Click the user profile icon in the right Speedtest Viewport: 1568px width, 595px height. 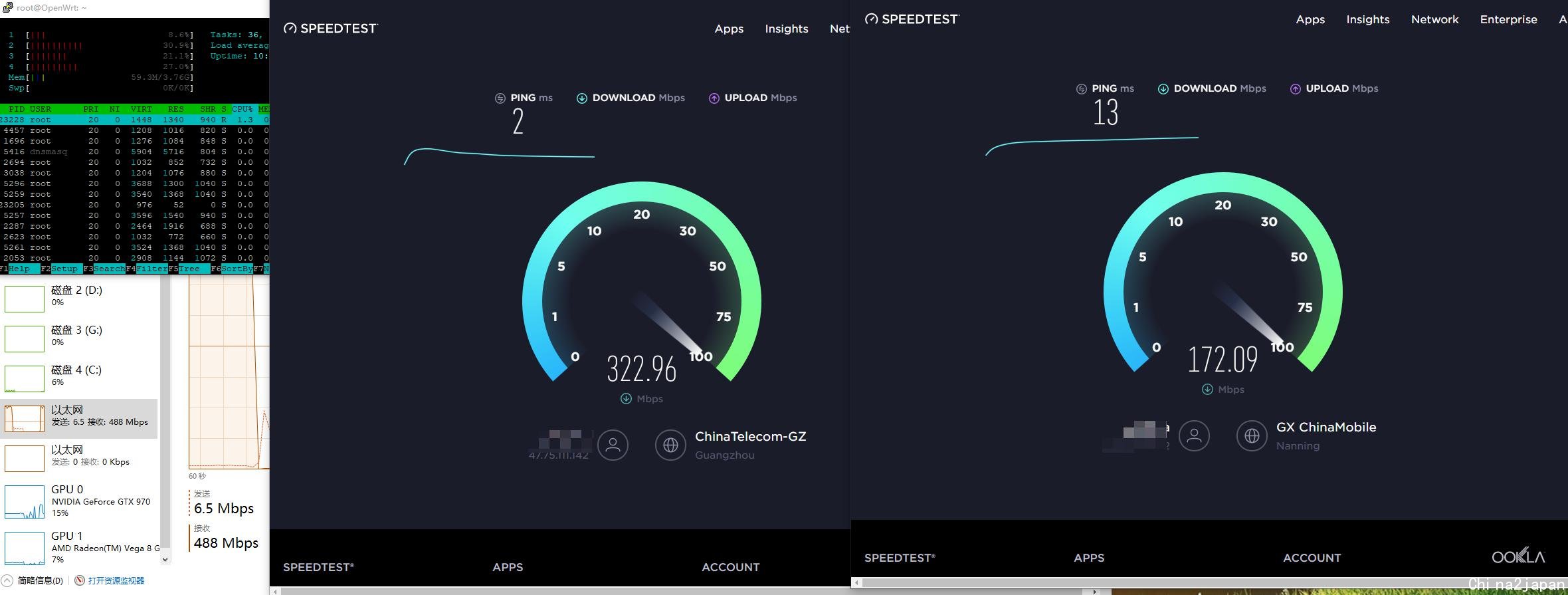[1194, 436]
